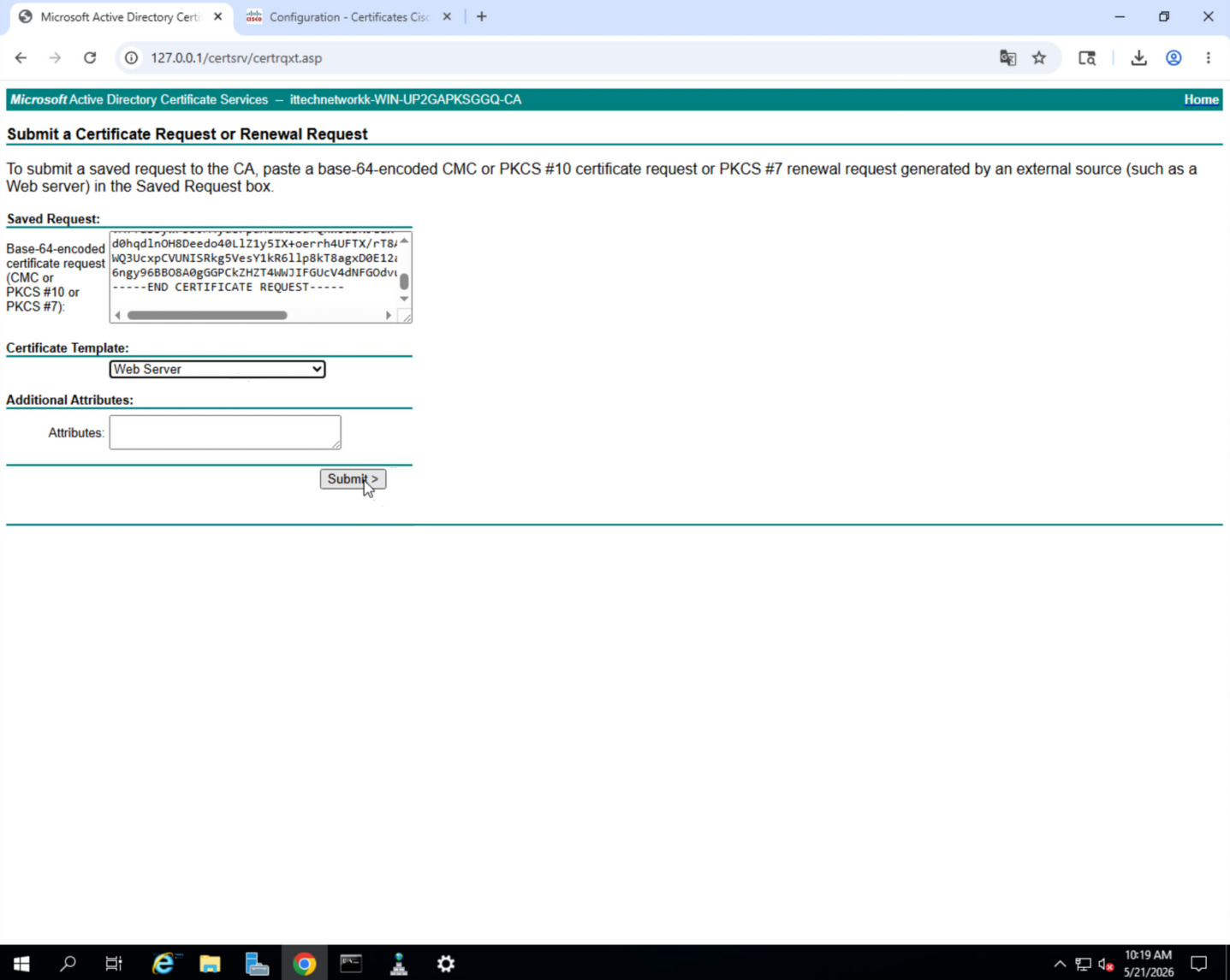Close the Cisco Configuration - Certificates tab
This screenshot has width=1230, height=980.
click(x=447, y=16)
